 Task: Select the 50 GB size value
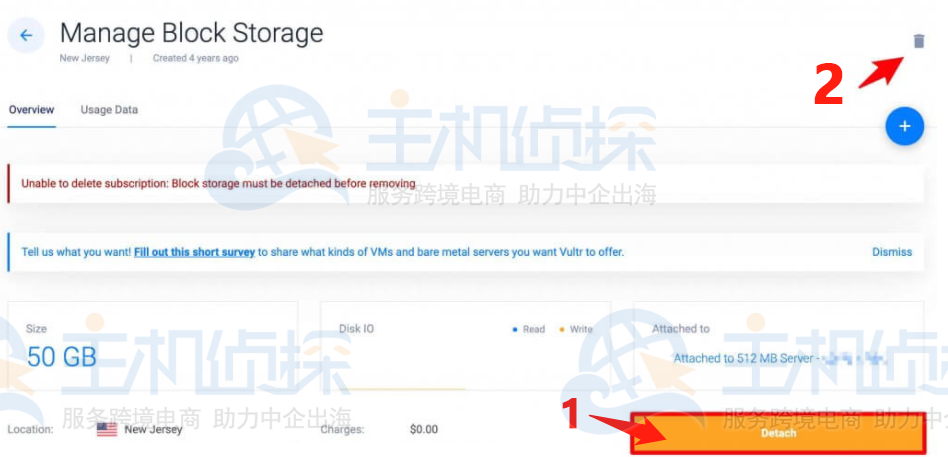[x=62, y=357]
